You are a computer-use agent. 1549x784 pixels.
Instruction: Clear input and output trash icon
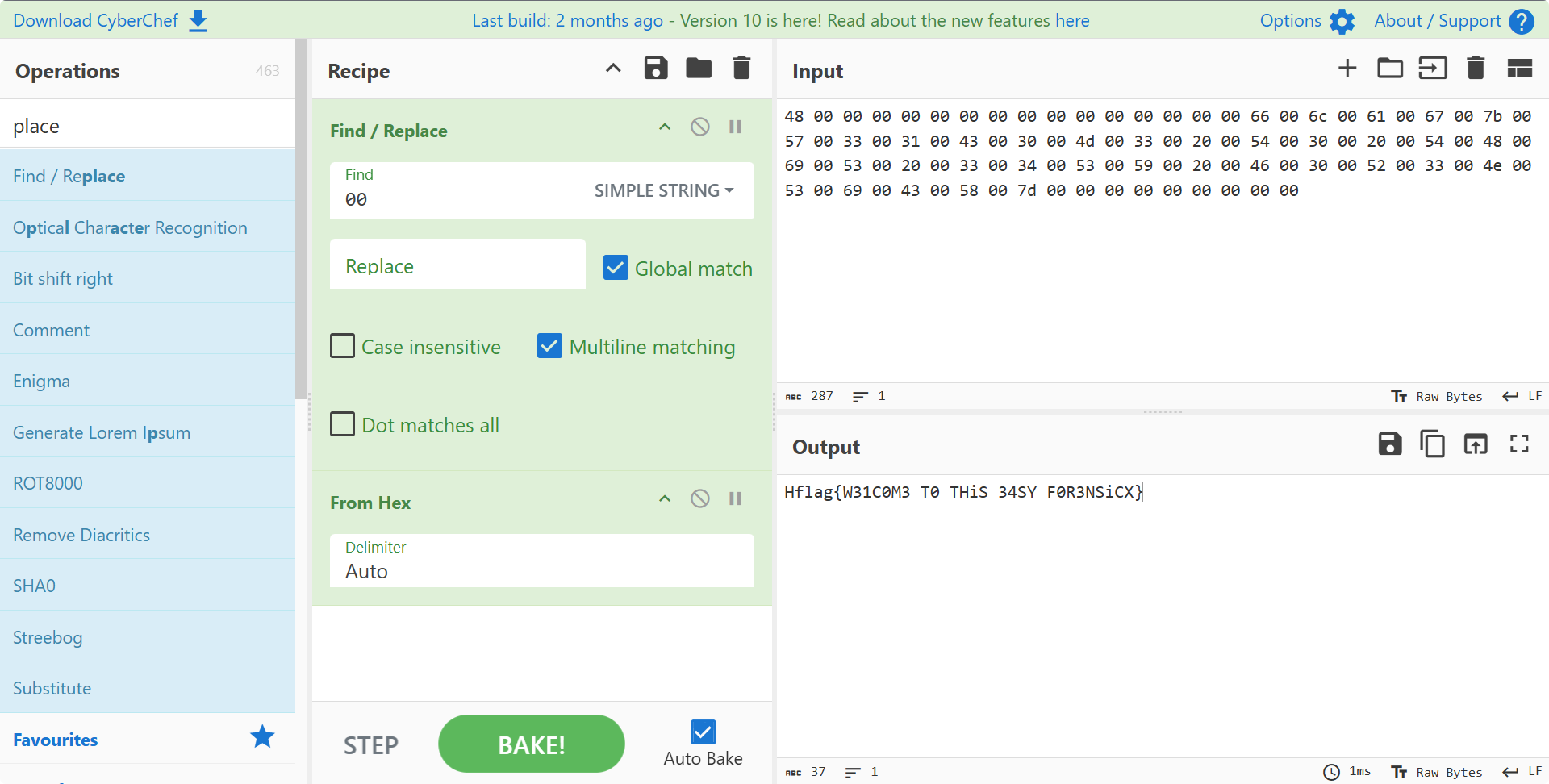(1476, 68)
